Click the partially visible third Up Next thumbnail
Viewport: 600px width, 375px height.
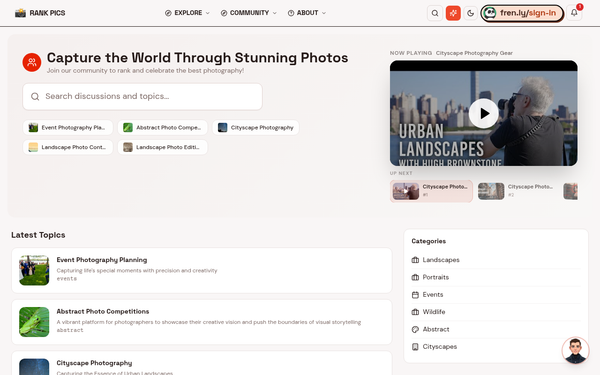coord(570,191)
